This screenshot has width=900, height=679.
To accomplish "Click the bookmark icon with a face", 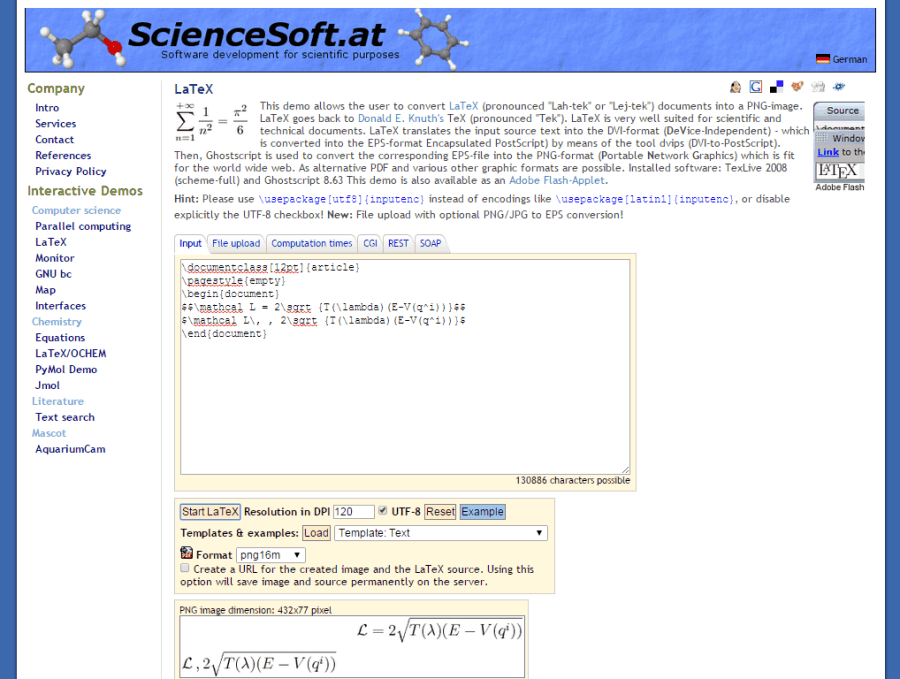I will click(x=735, y=87).
